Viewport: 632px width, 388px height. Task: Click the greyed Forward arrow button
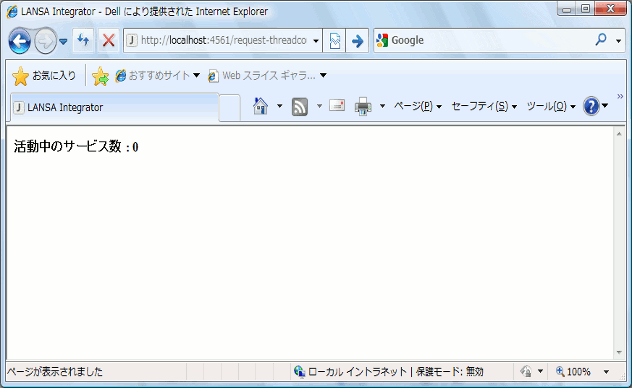click(45, 41)
